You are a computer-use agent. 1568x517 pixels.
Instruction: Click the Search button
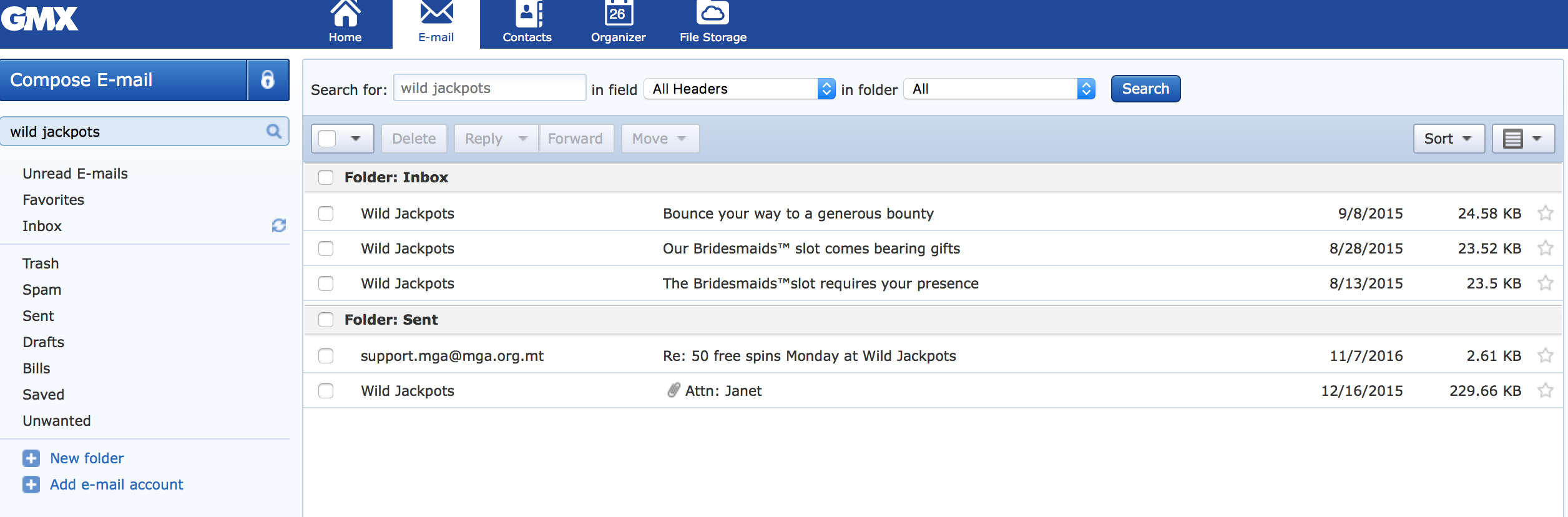[x=1145, y=89]
